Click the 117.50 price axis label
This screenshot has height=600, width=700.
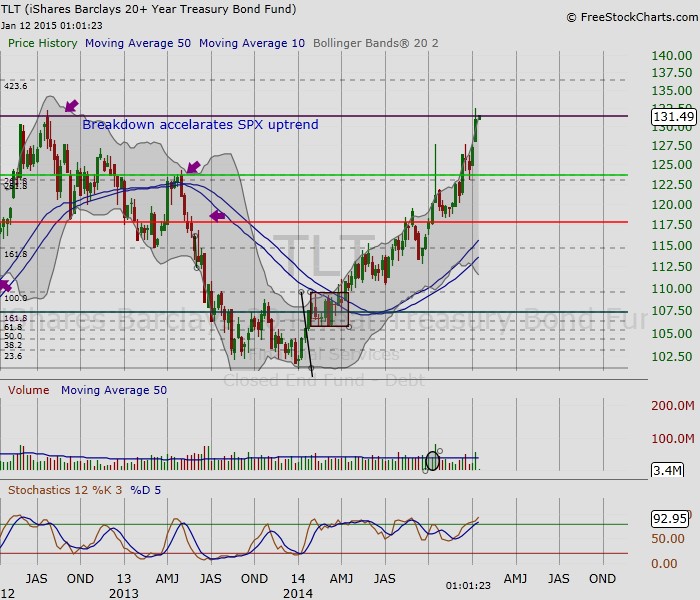pyautogui.click(x=672, y=225)
